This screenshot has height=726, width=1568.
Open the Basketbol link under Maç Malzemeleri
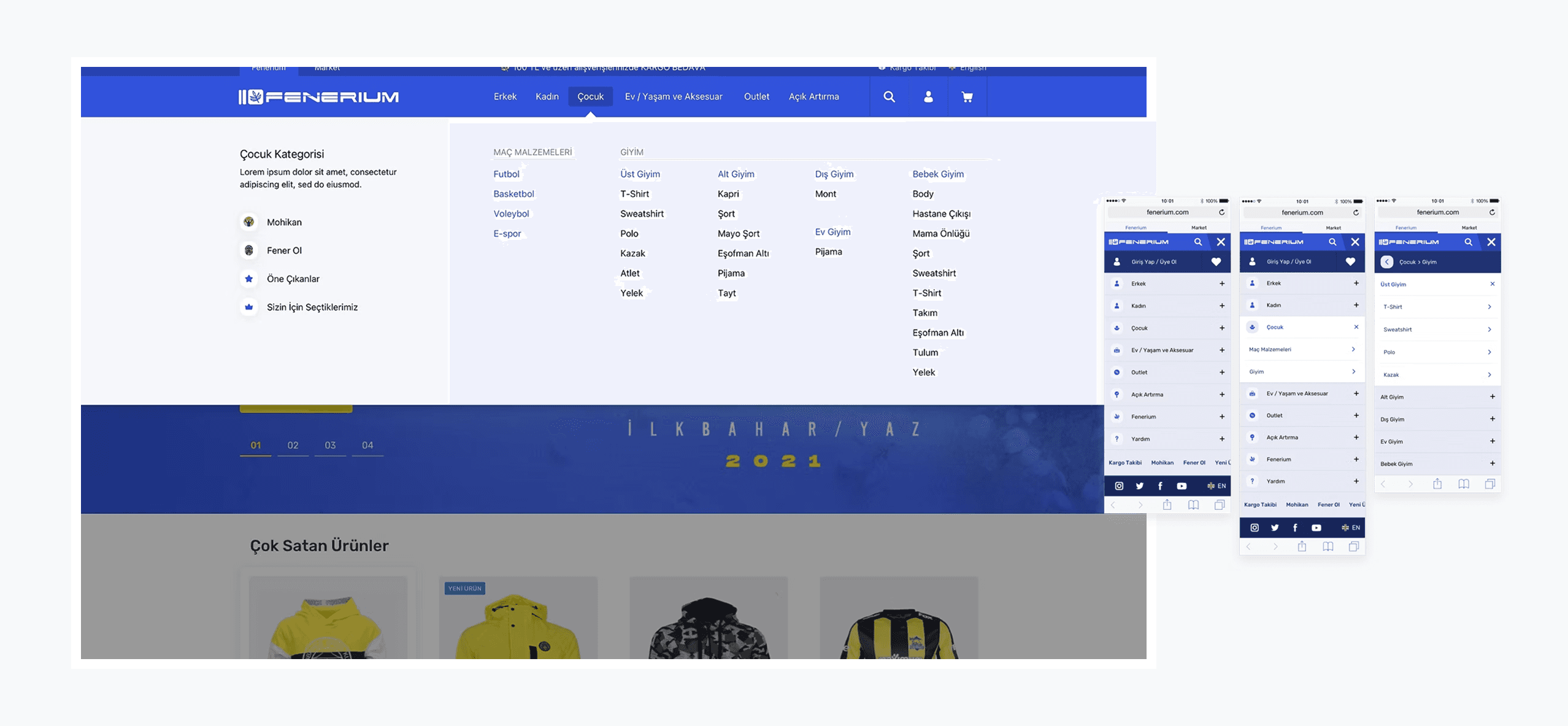[513, 194]
